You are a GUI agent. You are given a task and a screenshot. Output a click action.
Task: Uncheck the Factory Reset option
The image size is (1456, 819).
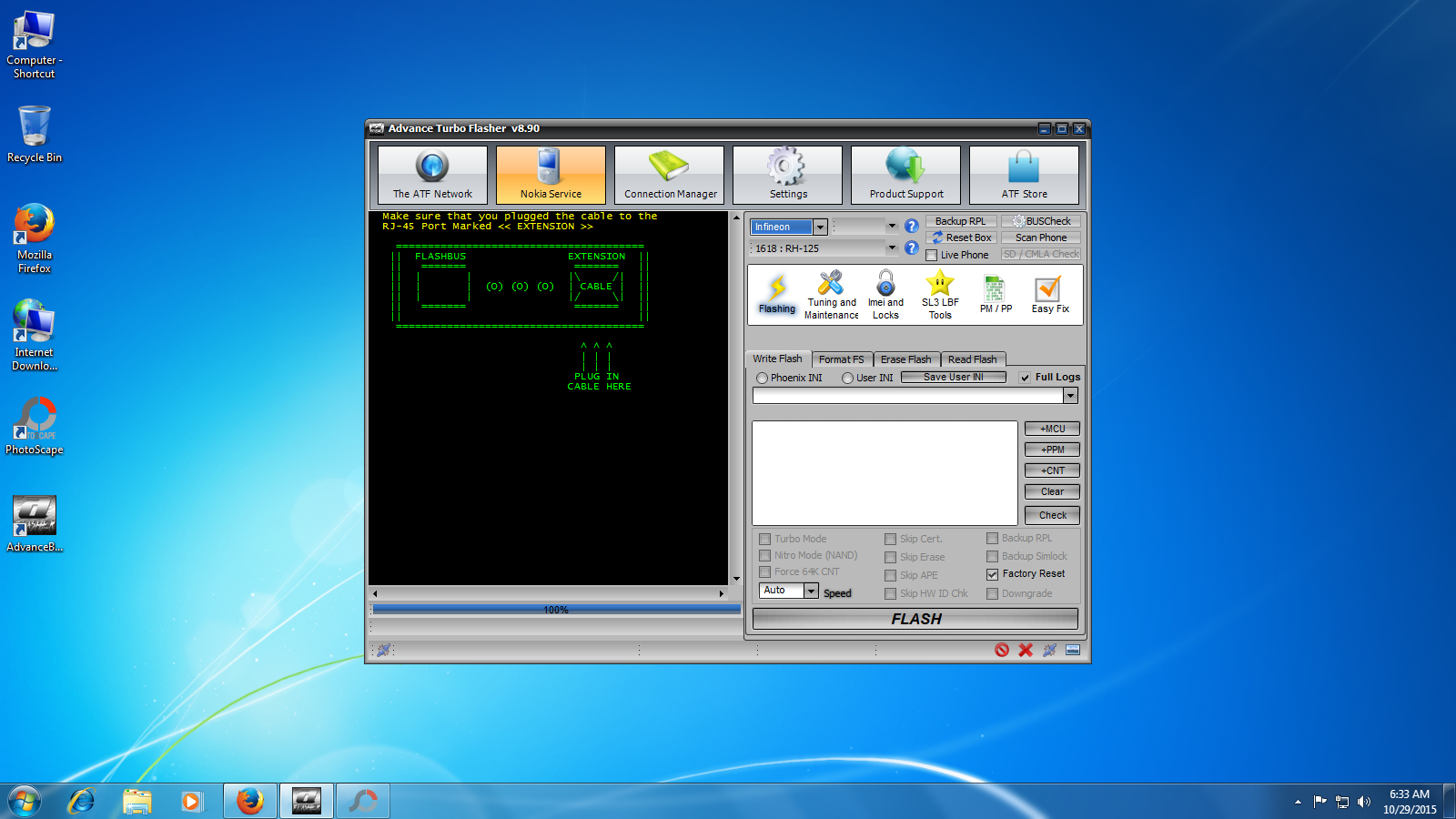993,574
